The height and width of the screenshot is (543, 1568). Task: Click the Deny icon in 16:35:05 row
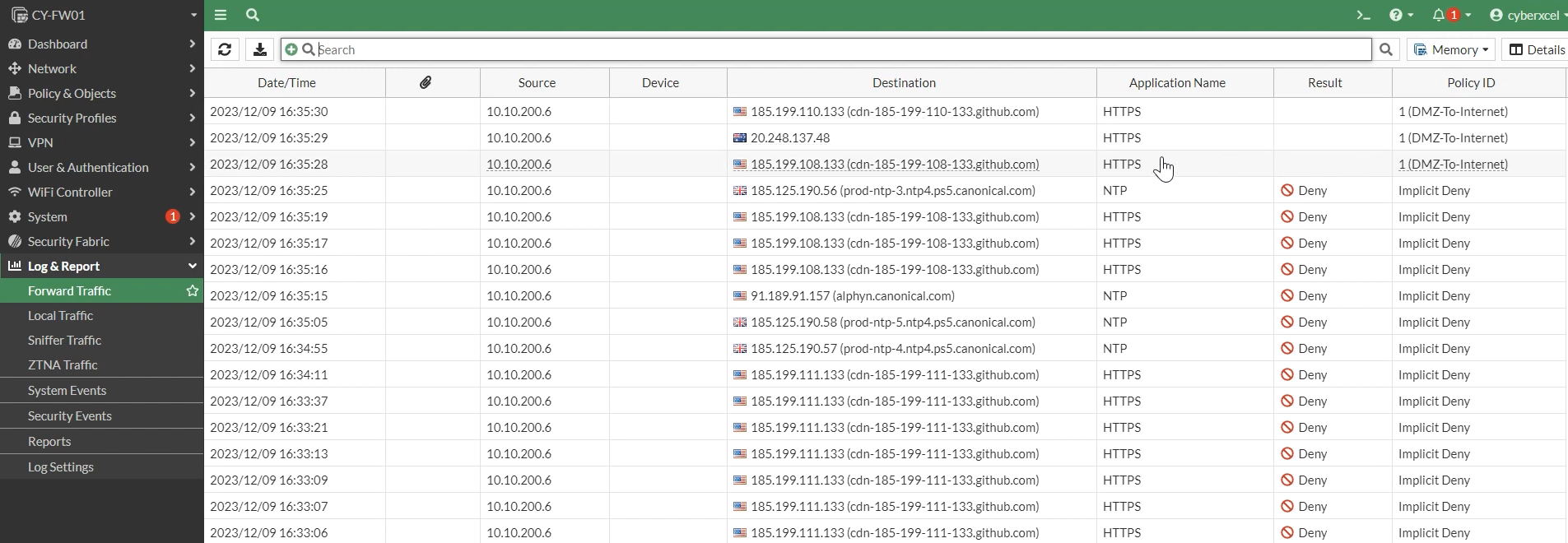[x=1287, y=322]
